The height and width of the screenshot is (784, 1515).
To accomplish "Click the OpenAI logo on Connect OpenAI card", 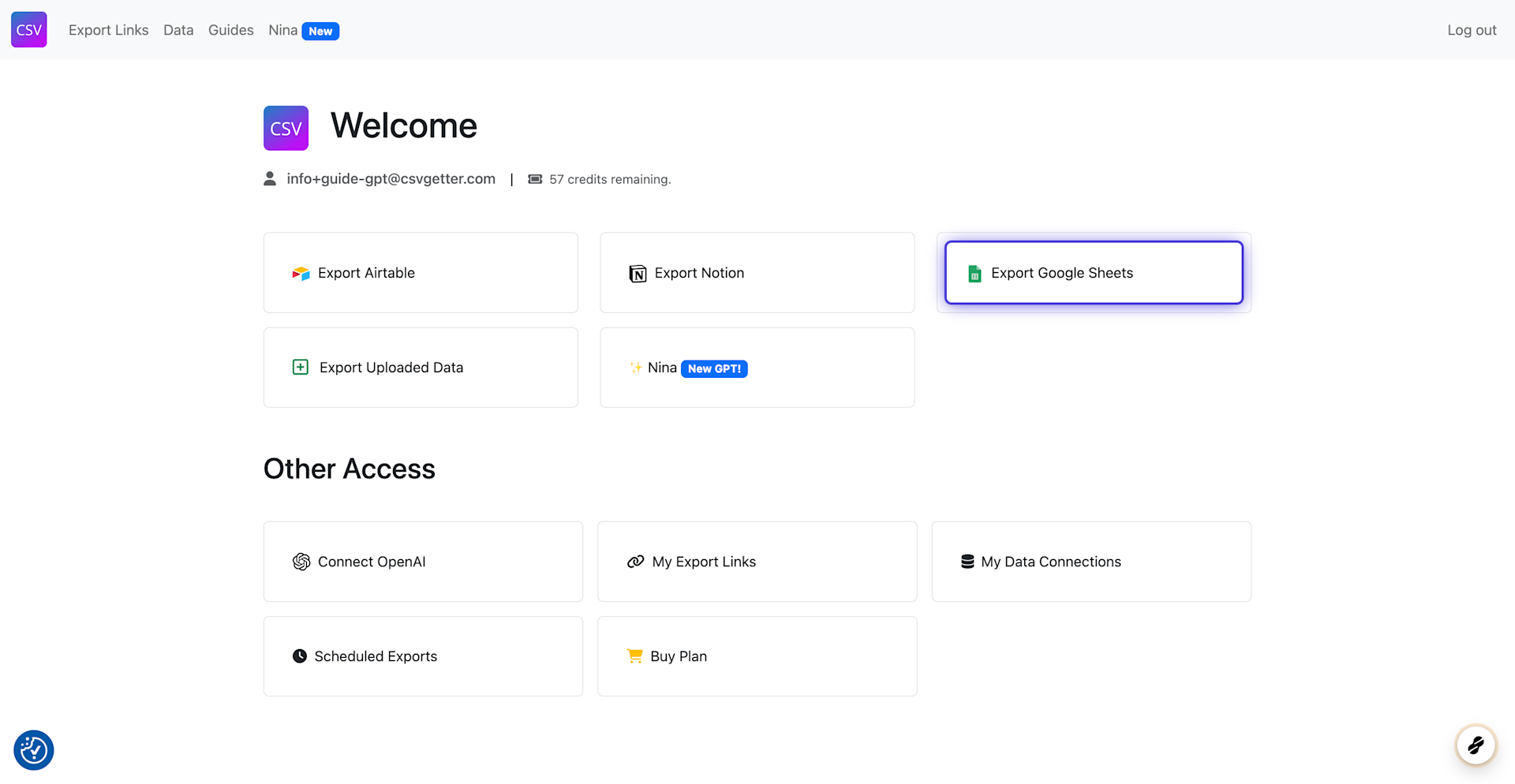I will pyautogui.click(x=301, y=562).
